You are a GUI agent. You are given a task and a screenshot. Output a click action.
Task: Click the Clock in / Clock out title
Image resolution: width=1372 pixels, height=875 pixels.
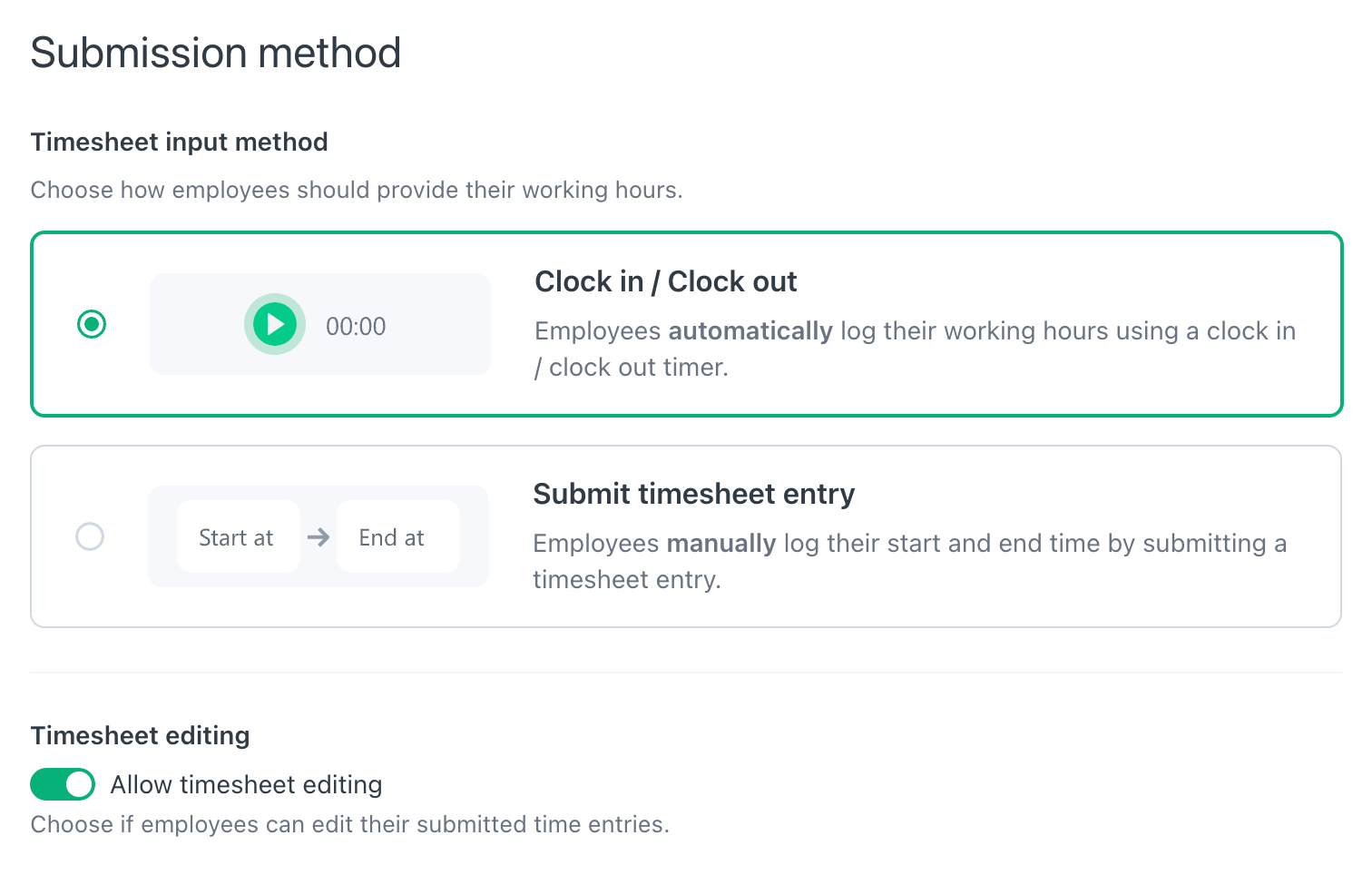click(666, 281)
